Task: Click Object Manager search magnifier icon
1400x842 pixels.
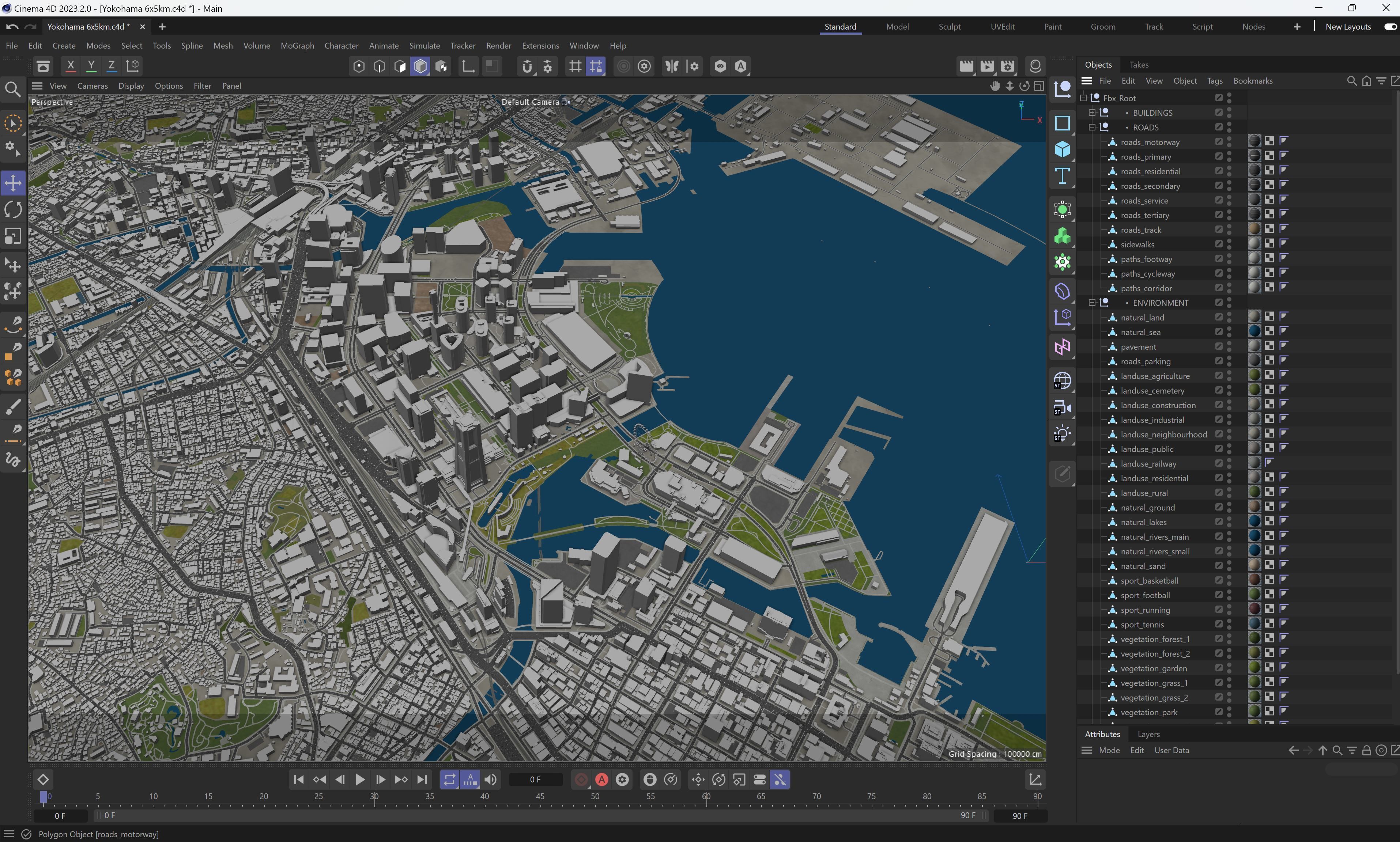Action: click(x=1351, y=80)
